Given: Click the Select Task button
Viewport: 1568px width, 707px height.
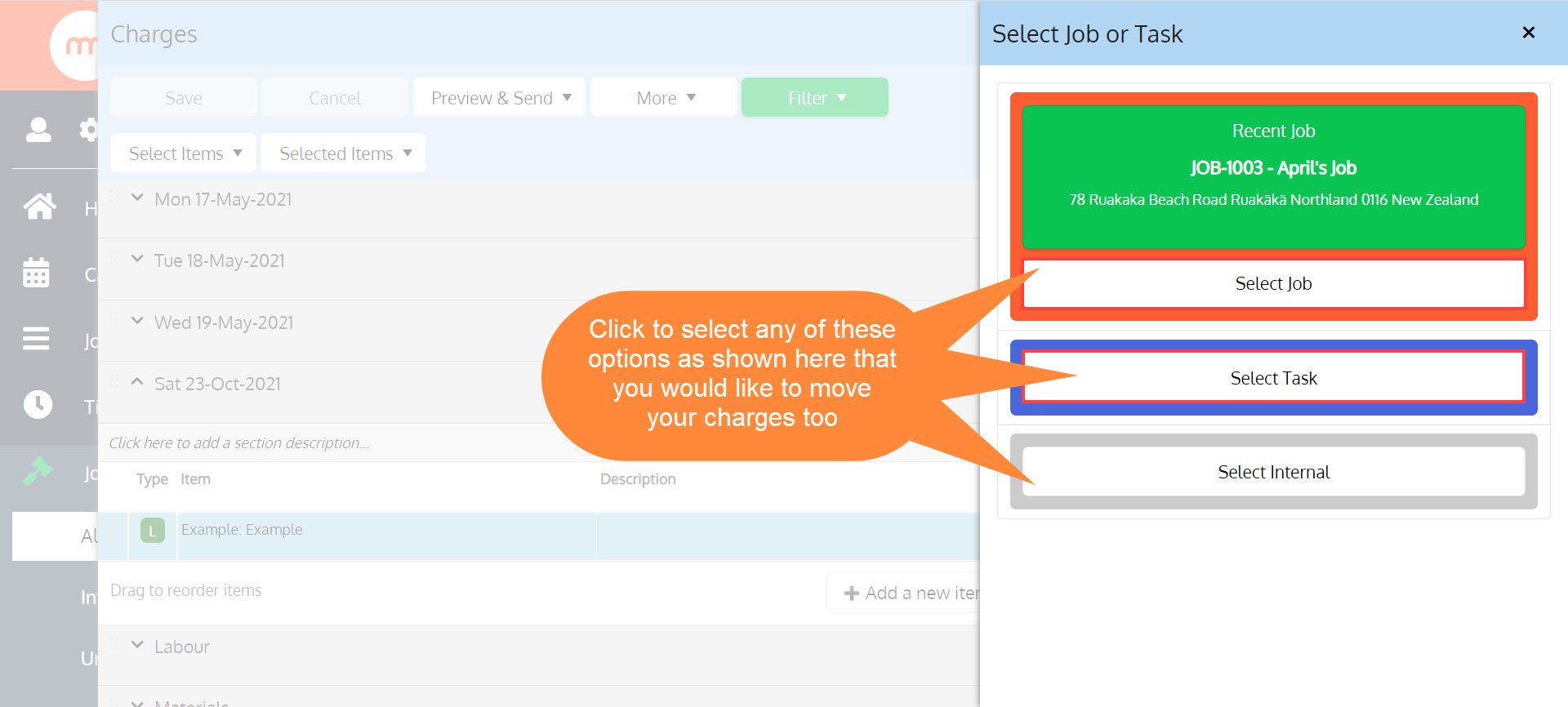Looking at the screenshot, I should pyautogui.click(x=1273, y=377).
